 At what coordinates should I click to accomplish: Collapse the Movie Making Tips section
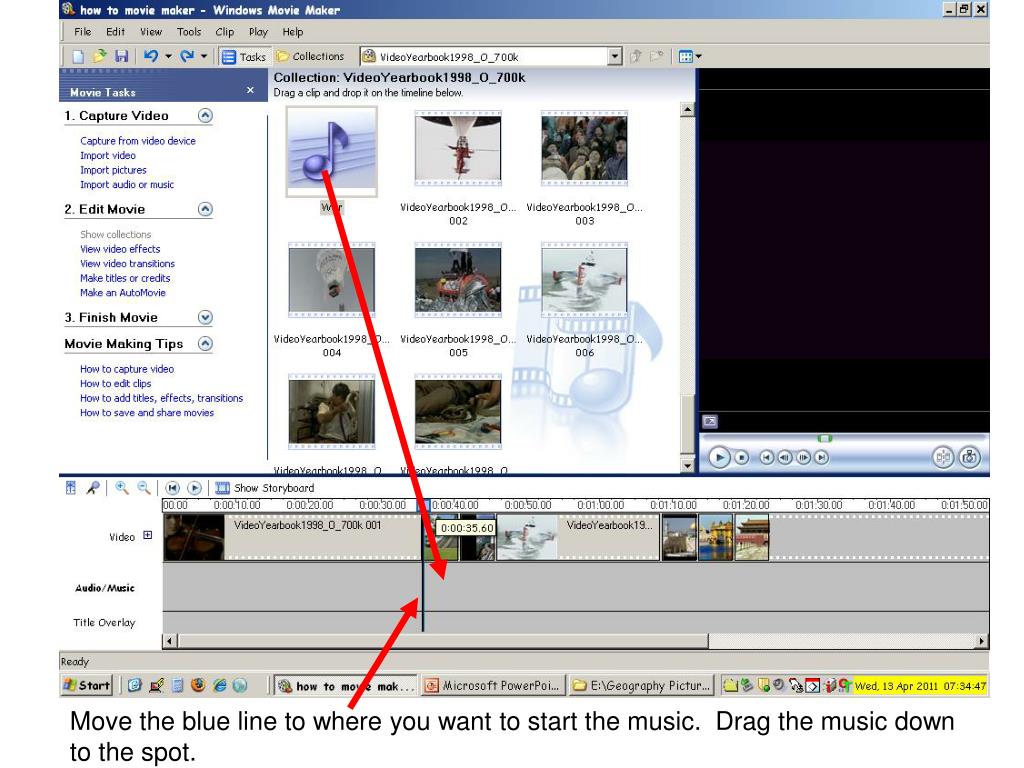point(205,344)
